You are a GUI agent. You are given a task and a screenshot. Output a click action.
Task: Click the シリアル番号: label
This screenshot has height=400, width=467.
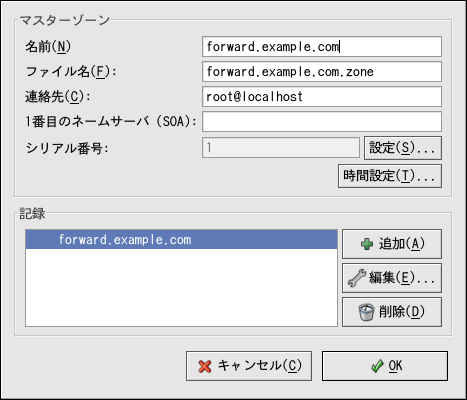[67, 148]
